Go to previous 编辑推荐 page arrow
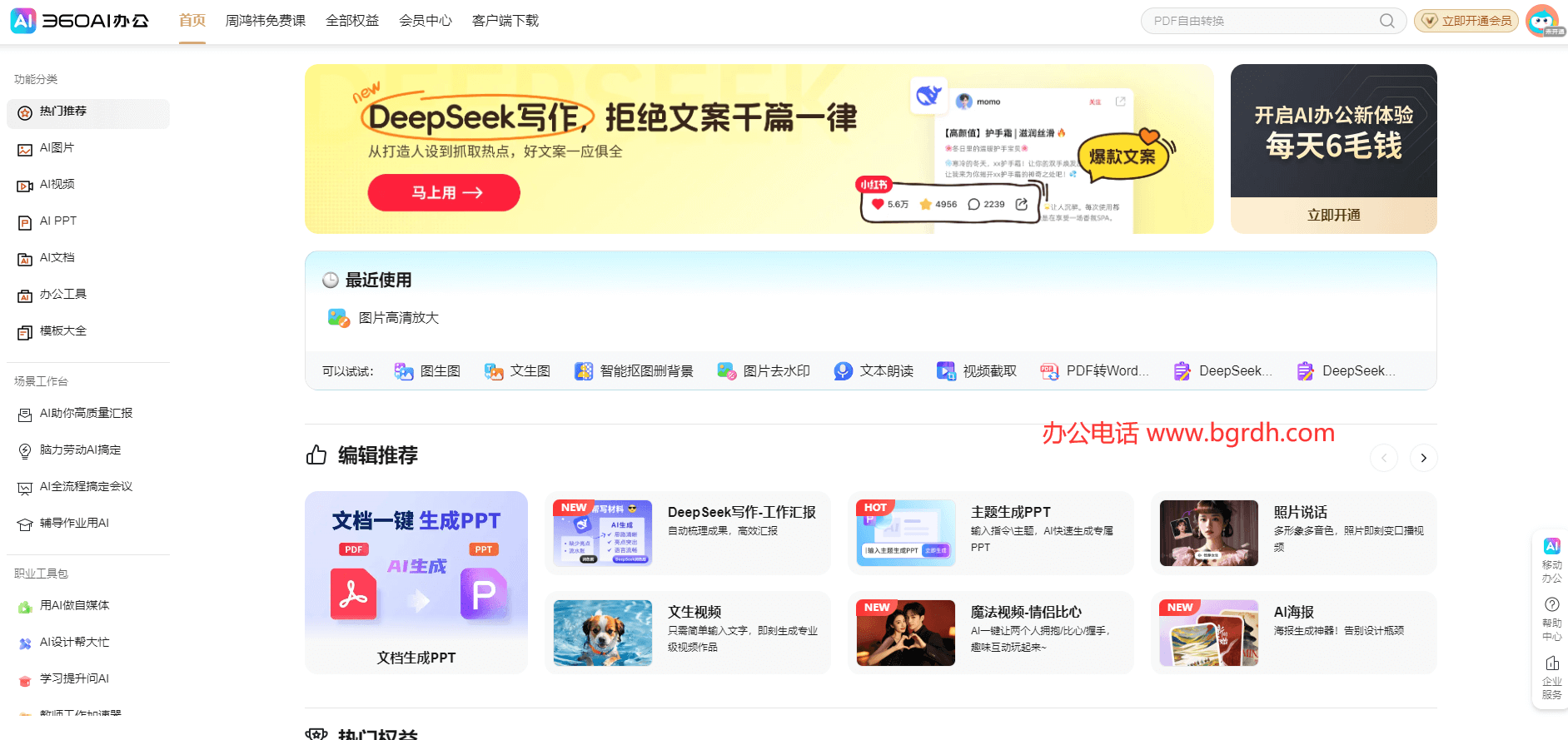This screenshot has height=740, width=1568. coord(1383,458)
